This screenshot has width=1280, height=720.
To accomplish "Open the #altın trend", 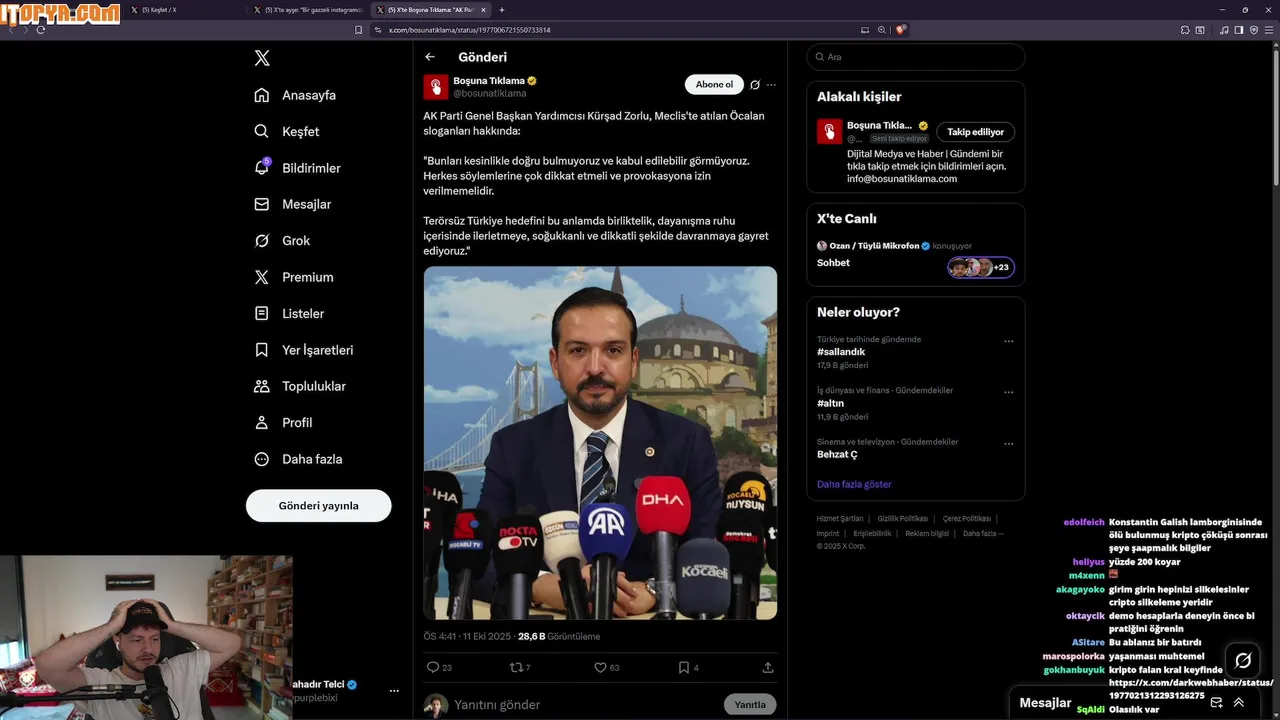I will pos(831,403).
